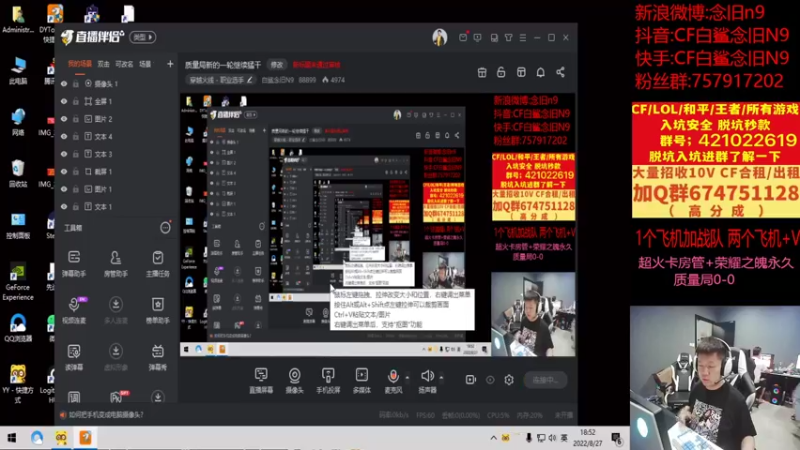This screenshot has width=800, height=450.
Task: Click the user avatar in title bar
Action: pos(440,37)
